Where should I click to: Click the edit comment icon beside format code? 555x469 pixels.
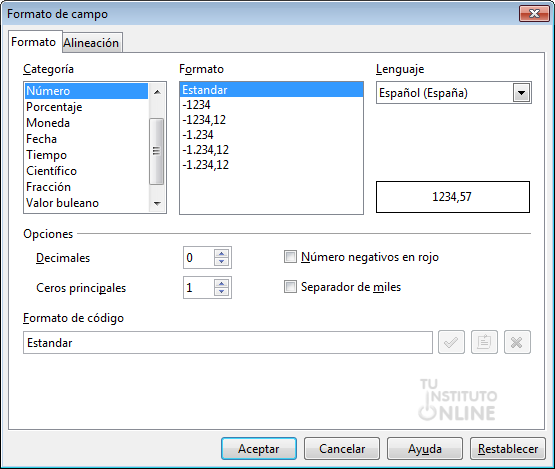(x=484, y=342)
